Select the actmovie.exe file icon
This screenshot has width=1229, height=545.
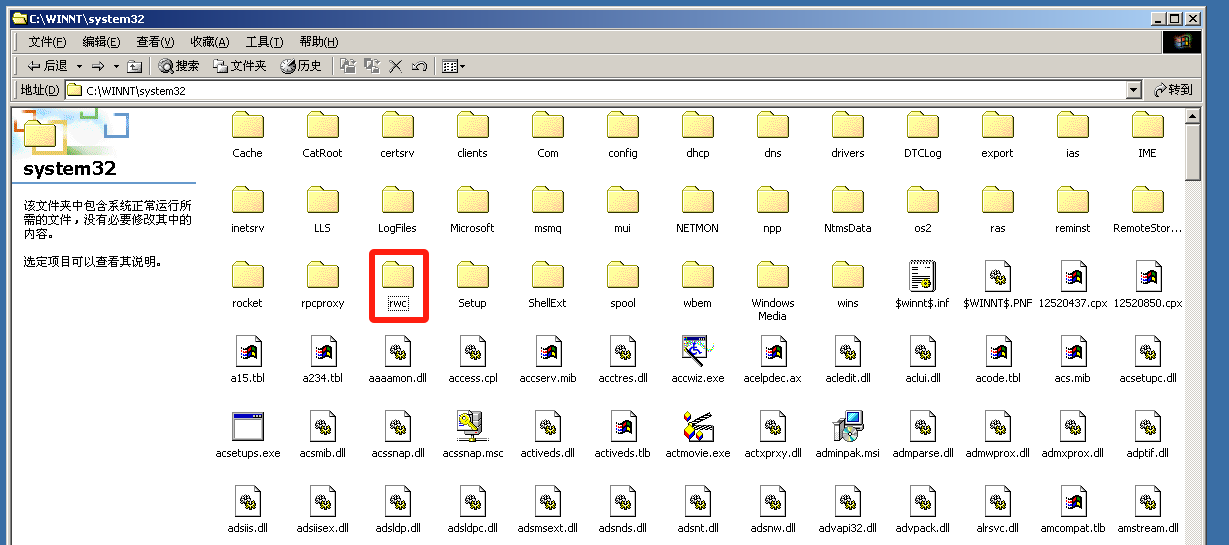click(x=697, y=426)
